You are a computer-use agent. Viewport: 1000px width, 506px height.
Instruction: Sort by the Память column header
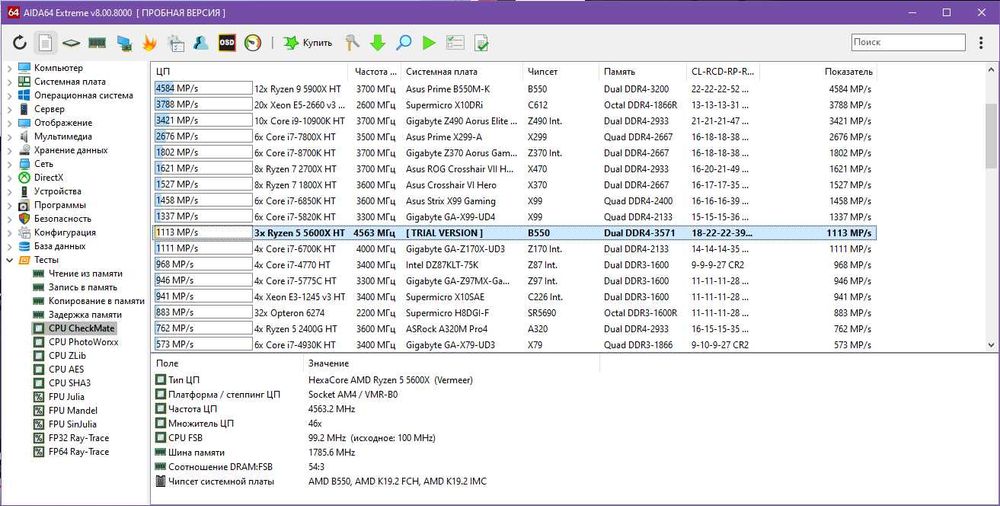point(643,71)
